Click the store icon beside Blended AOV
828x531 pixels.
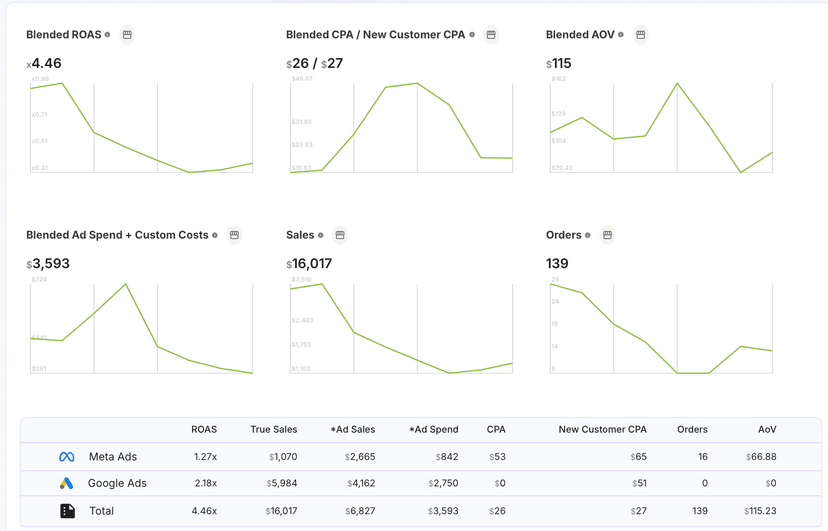point(641,35)
